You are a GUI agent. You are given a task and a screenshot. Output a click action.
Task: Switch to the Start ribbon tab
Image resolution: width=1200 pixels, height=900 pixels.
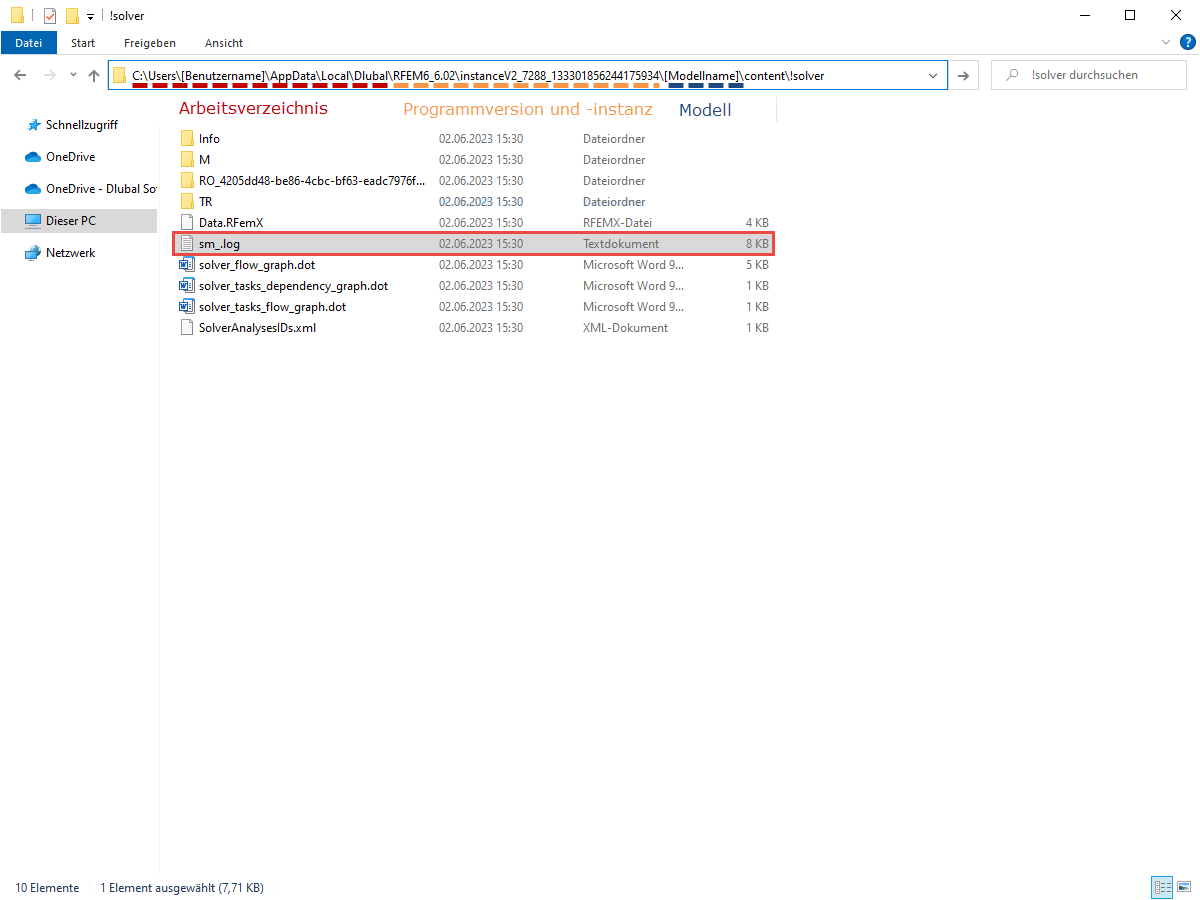pos(83,43)
